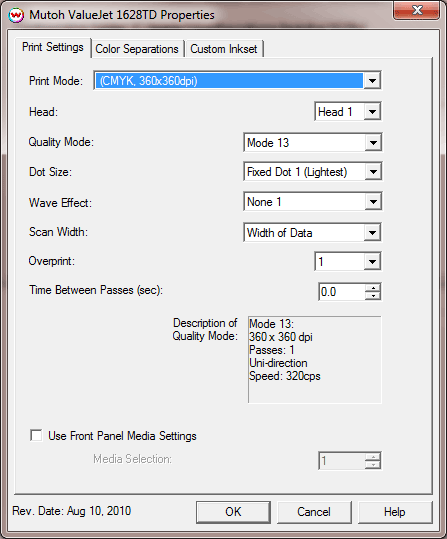Open Help for printer properties
The width and height of the screenshot is (447, 539).
tap(395, 512)
